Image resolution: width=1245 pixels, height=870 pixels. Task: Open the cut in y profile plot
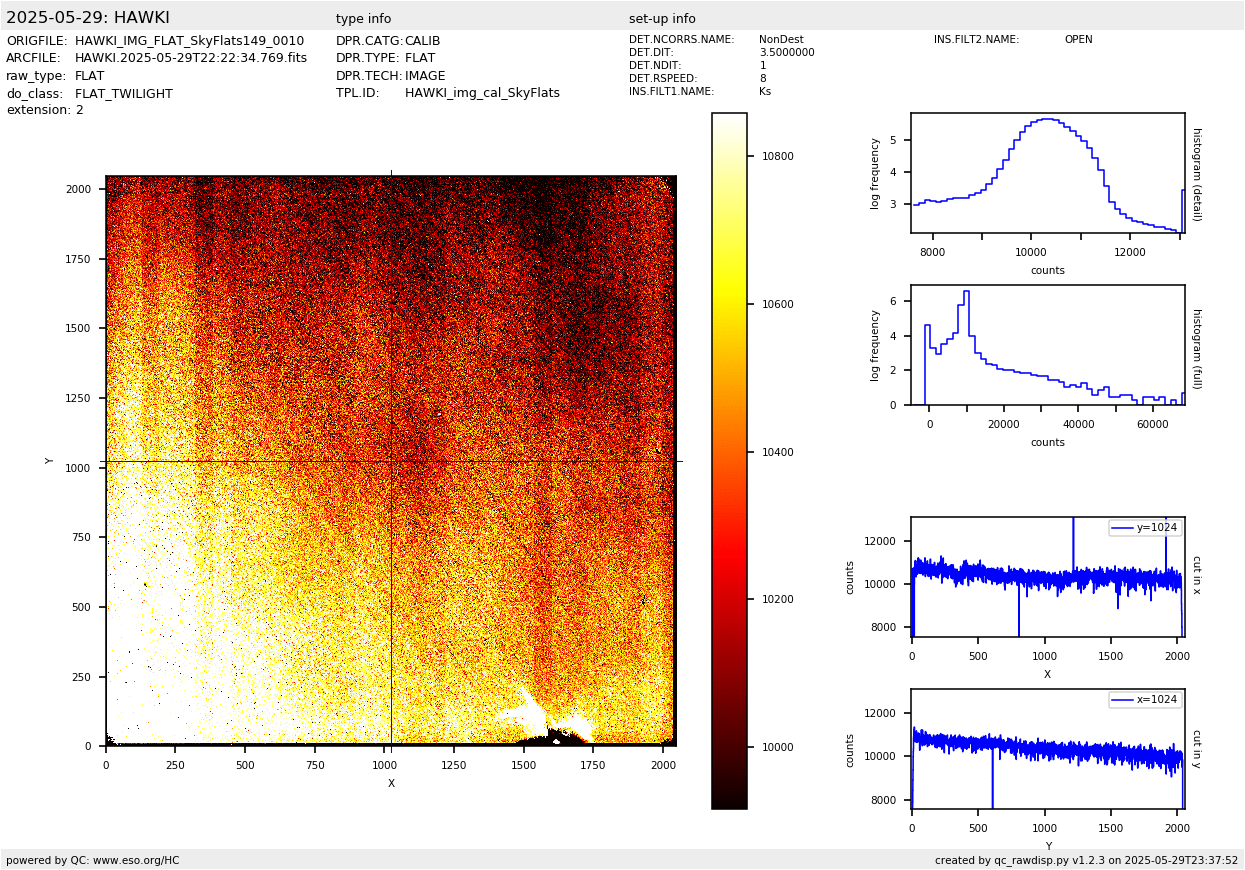(x=1047, y=749)
